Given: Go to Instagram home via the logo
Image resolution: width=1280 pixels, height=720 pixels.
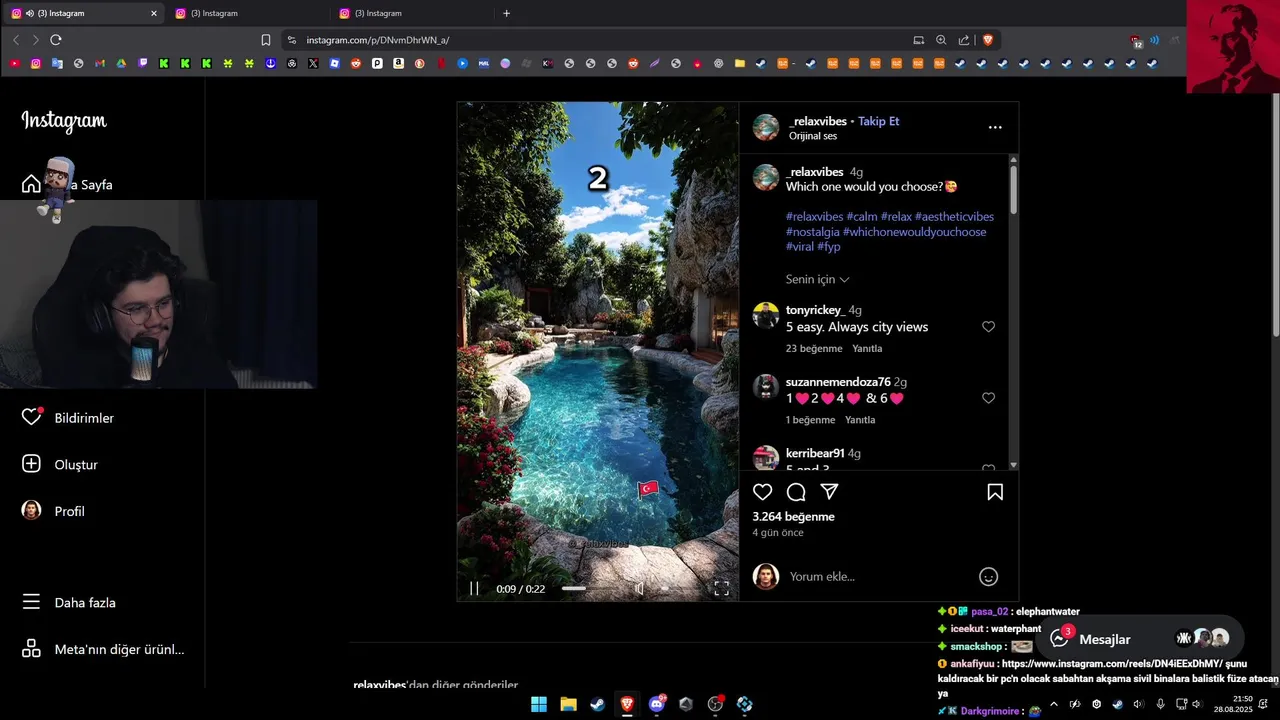Looking at the screenshot, I should (64, 121).
